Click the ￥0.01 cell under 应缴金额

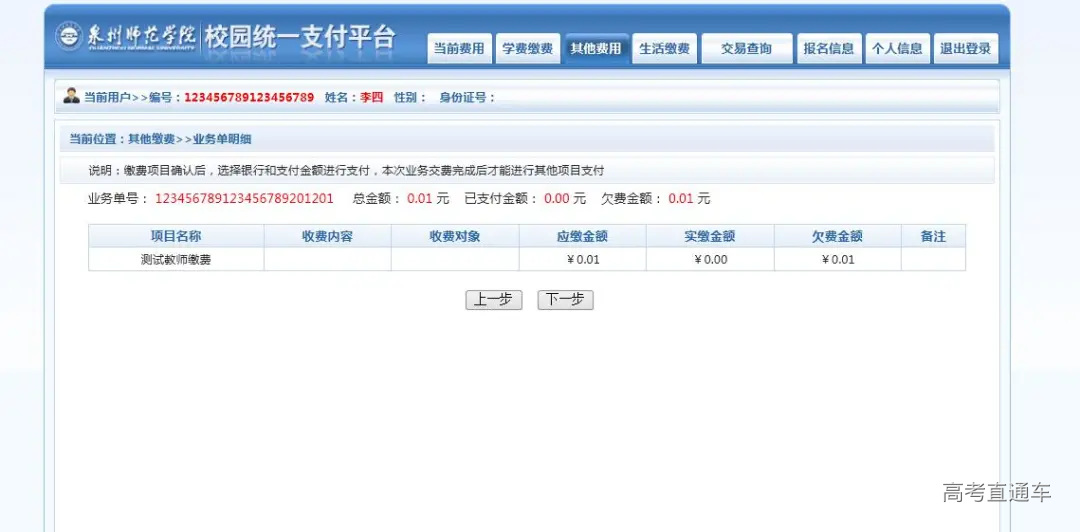point(583,260)
